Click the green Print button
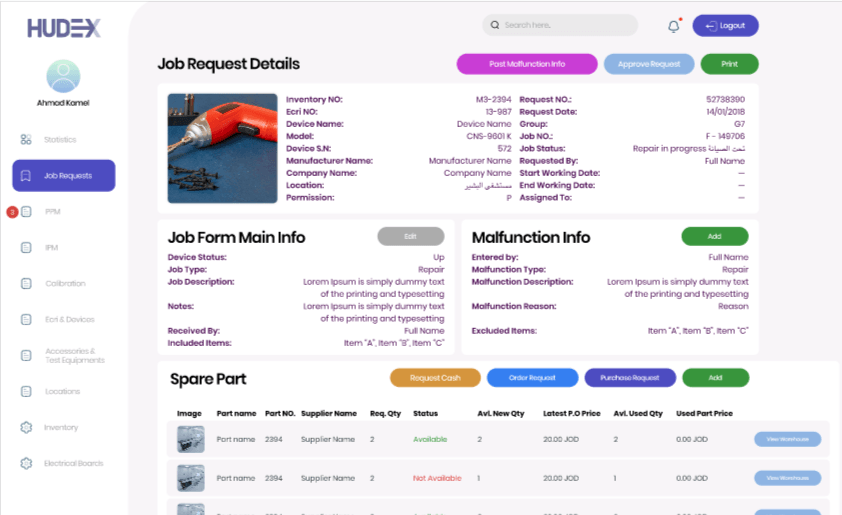The height and width of the screenshot is (515, 842). [x=729, y=64]
